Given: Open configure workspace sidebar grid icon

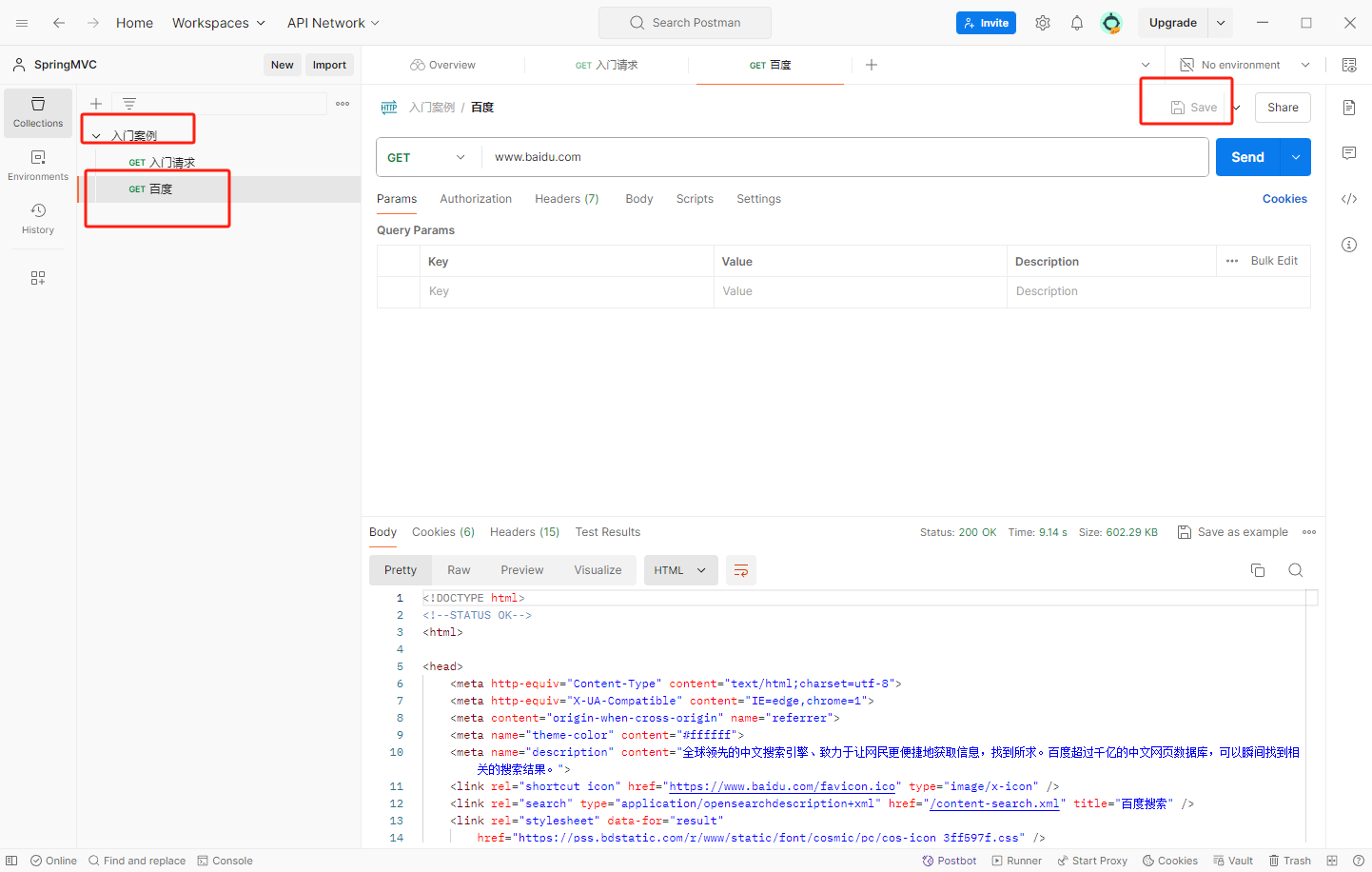Looking at the screenshot, I should 38,278.
